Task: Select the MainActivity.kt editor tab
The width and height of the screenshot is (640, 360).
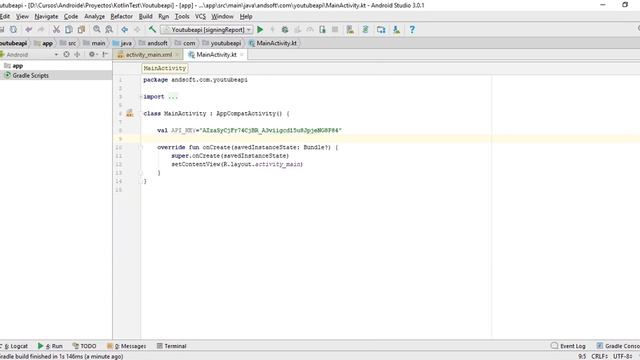Action: tap(216, 54)
